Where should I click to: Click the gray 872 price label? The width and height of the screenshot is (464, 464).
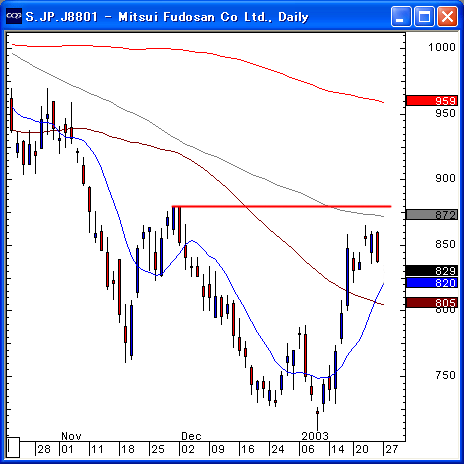click(432, 214)
